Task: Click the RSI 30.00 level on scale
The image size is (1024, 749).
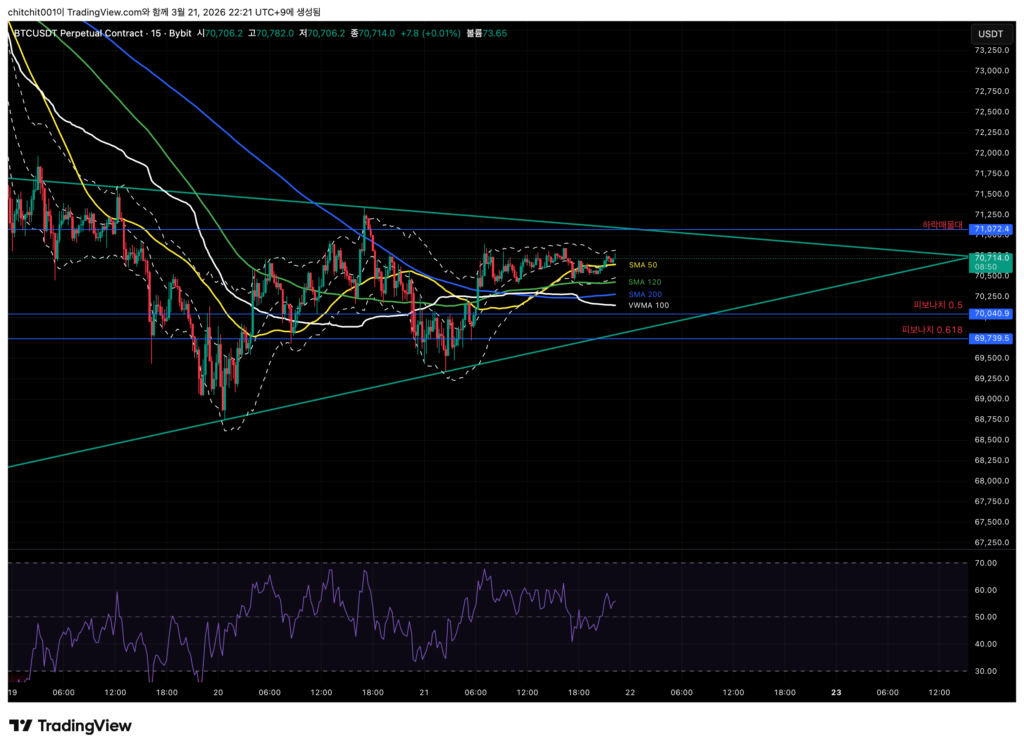Action: tap(987, 671)
